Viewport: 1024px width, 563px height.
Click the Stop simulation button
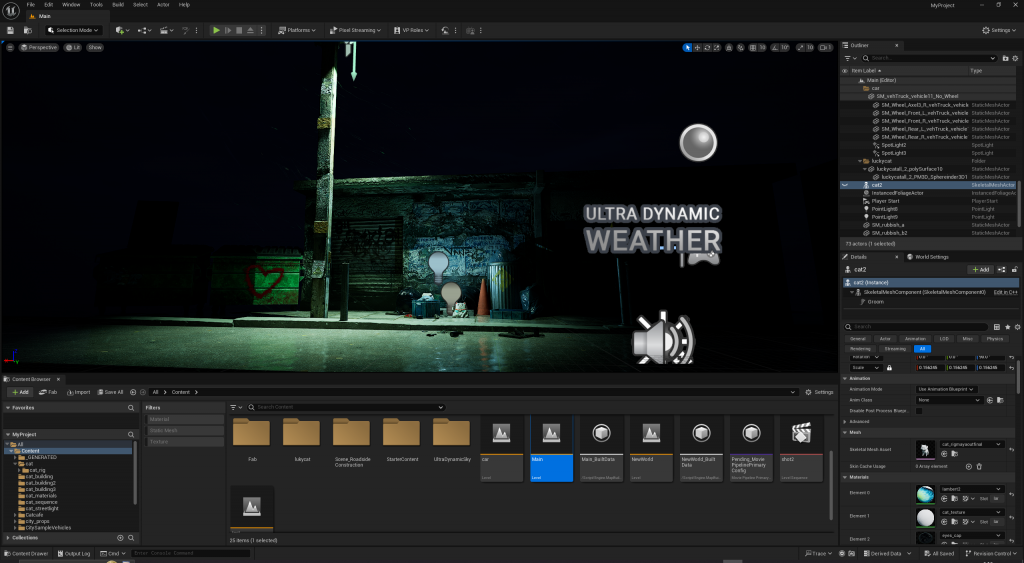(239, 30)
